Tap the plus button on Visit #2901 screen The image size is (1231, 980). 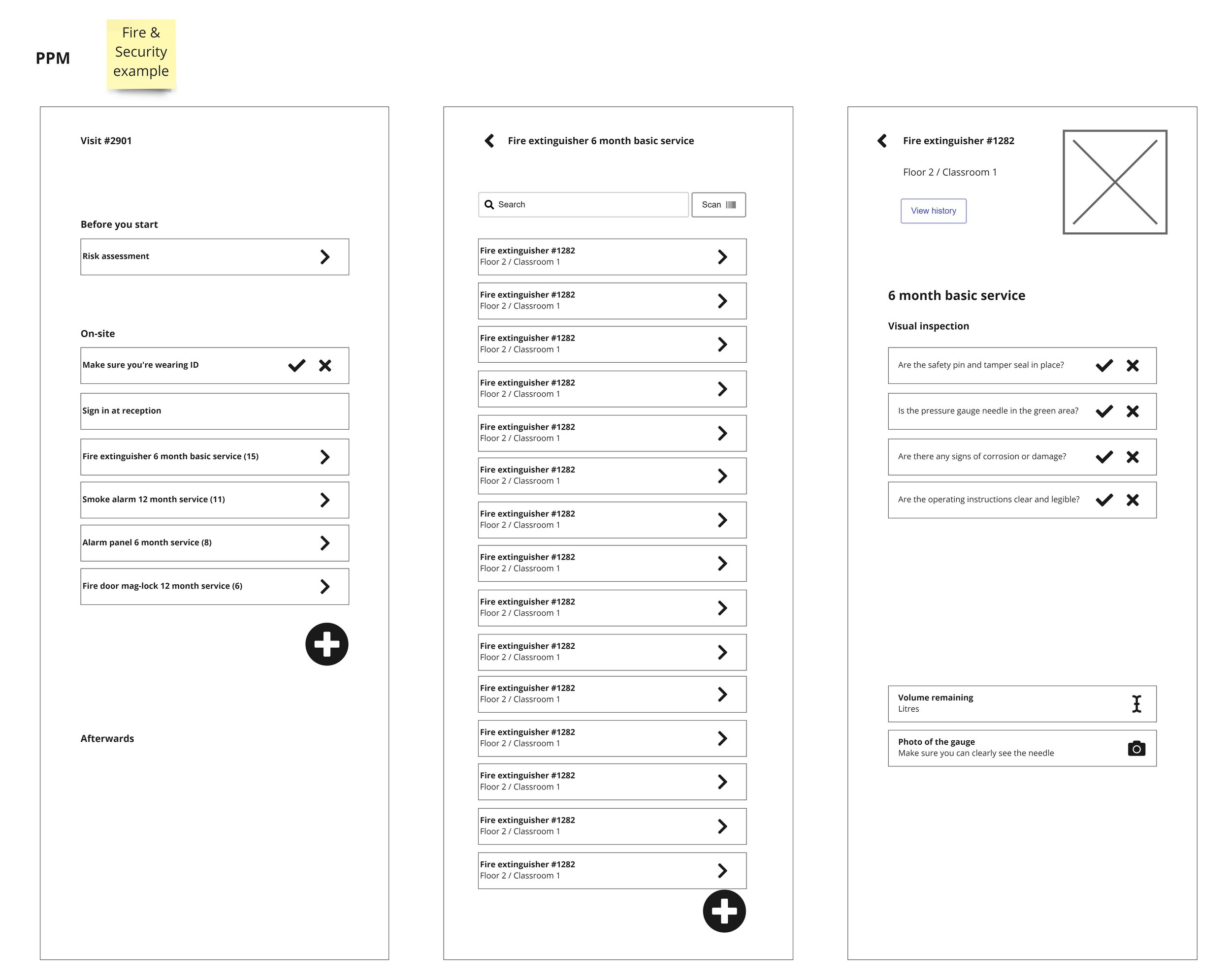(326, 644)
